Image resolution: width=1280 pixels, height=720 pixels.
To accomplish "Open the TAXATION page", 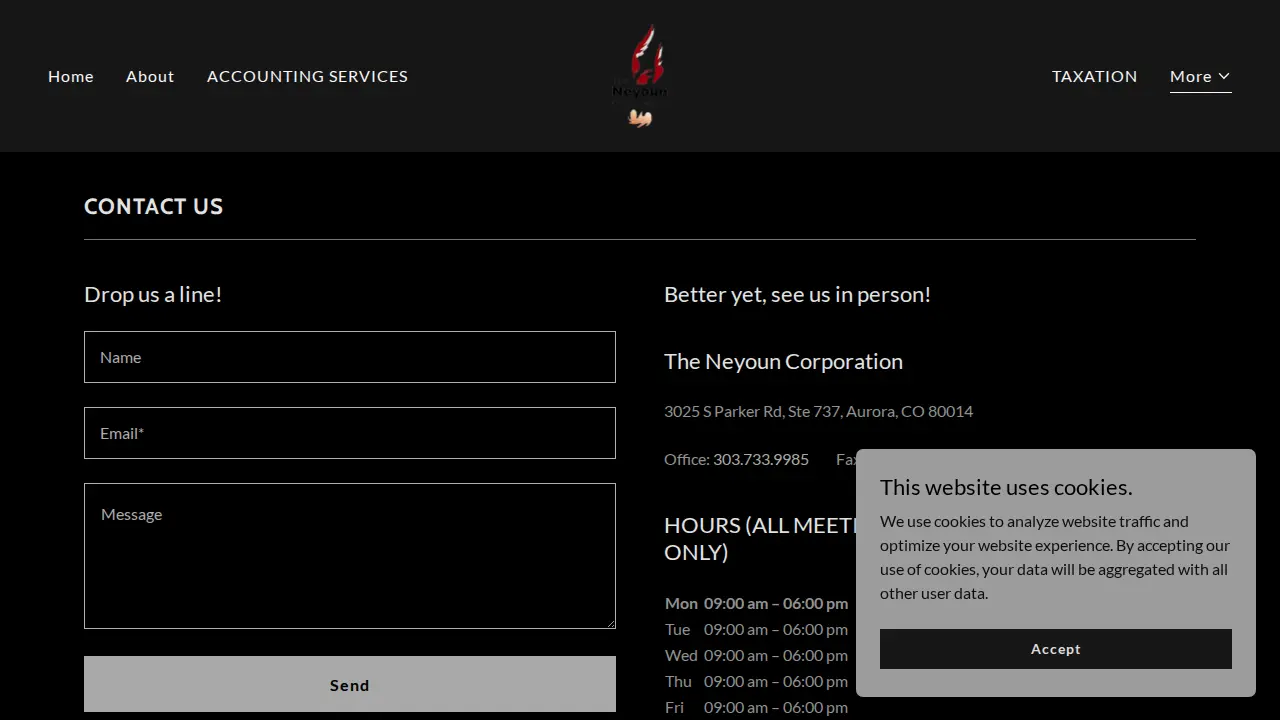I will pyautogui.click(x=1094, y=76).
